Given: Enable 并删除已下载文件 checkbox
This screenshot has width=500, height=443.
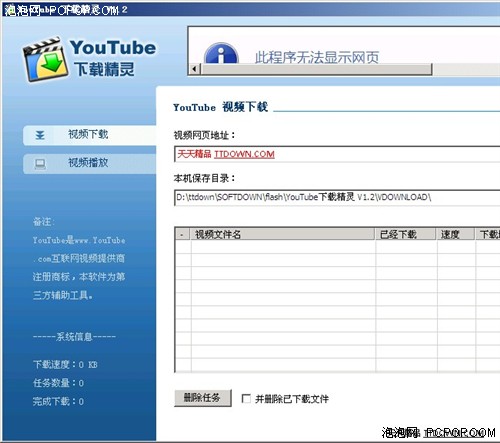Looking at the screenshot, I should [x=246, y=399].
